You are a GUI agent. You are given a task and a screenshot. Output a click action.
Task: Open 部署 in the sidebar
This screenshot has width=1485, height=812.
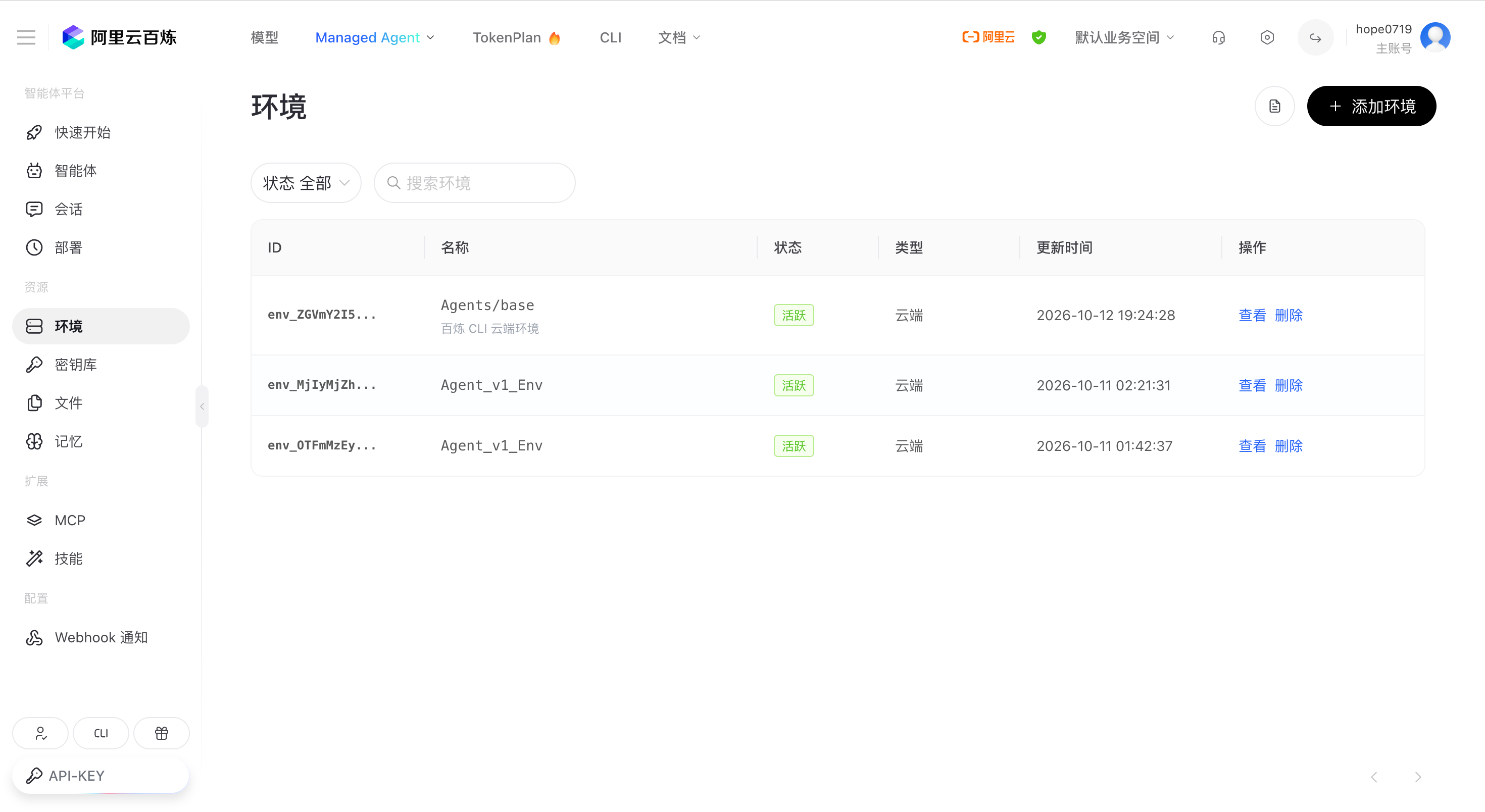[101, 248]
